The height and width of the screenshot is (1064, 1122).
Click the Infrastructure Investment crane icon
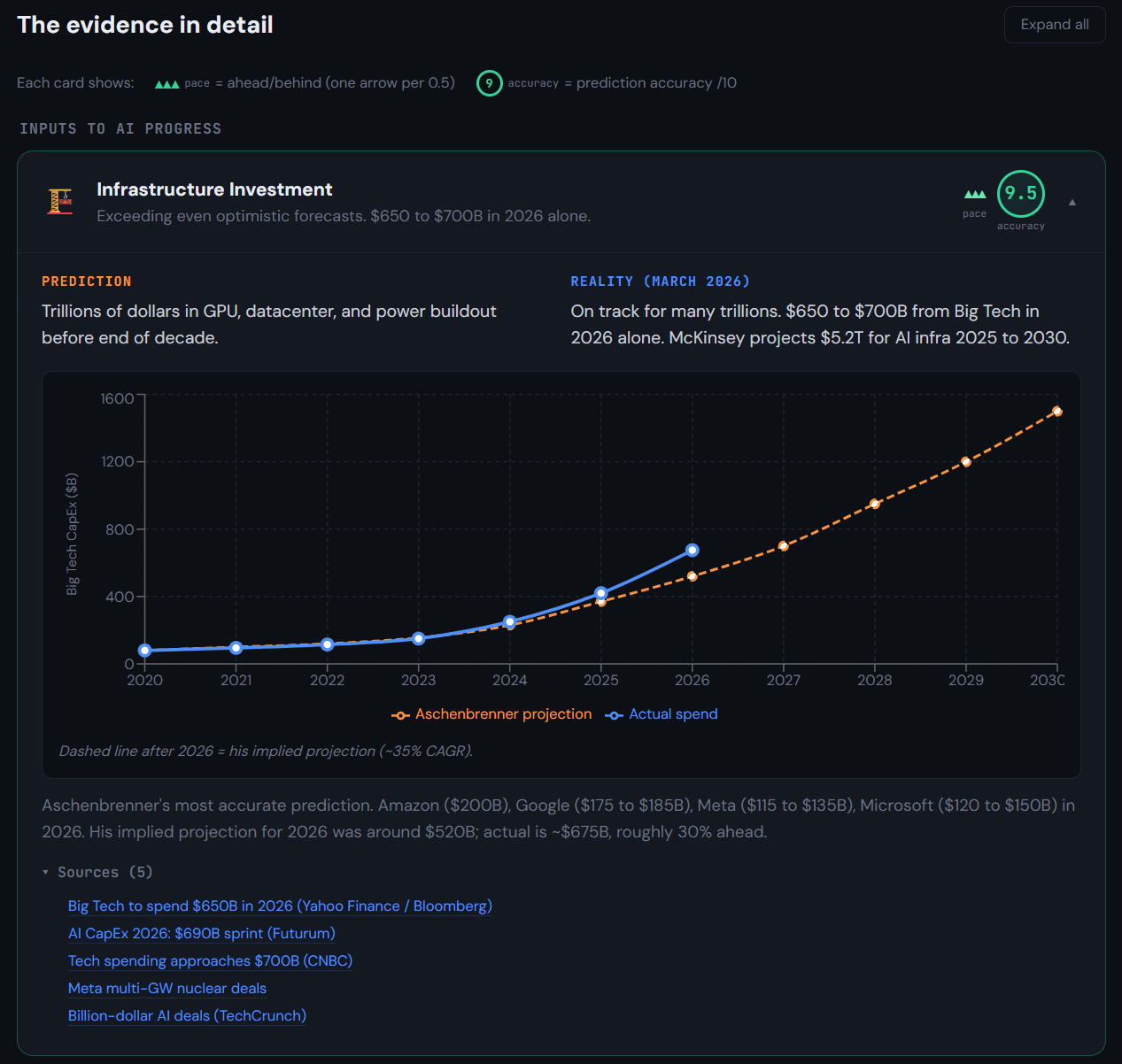click(60, 202)
